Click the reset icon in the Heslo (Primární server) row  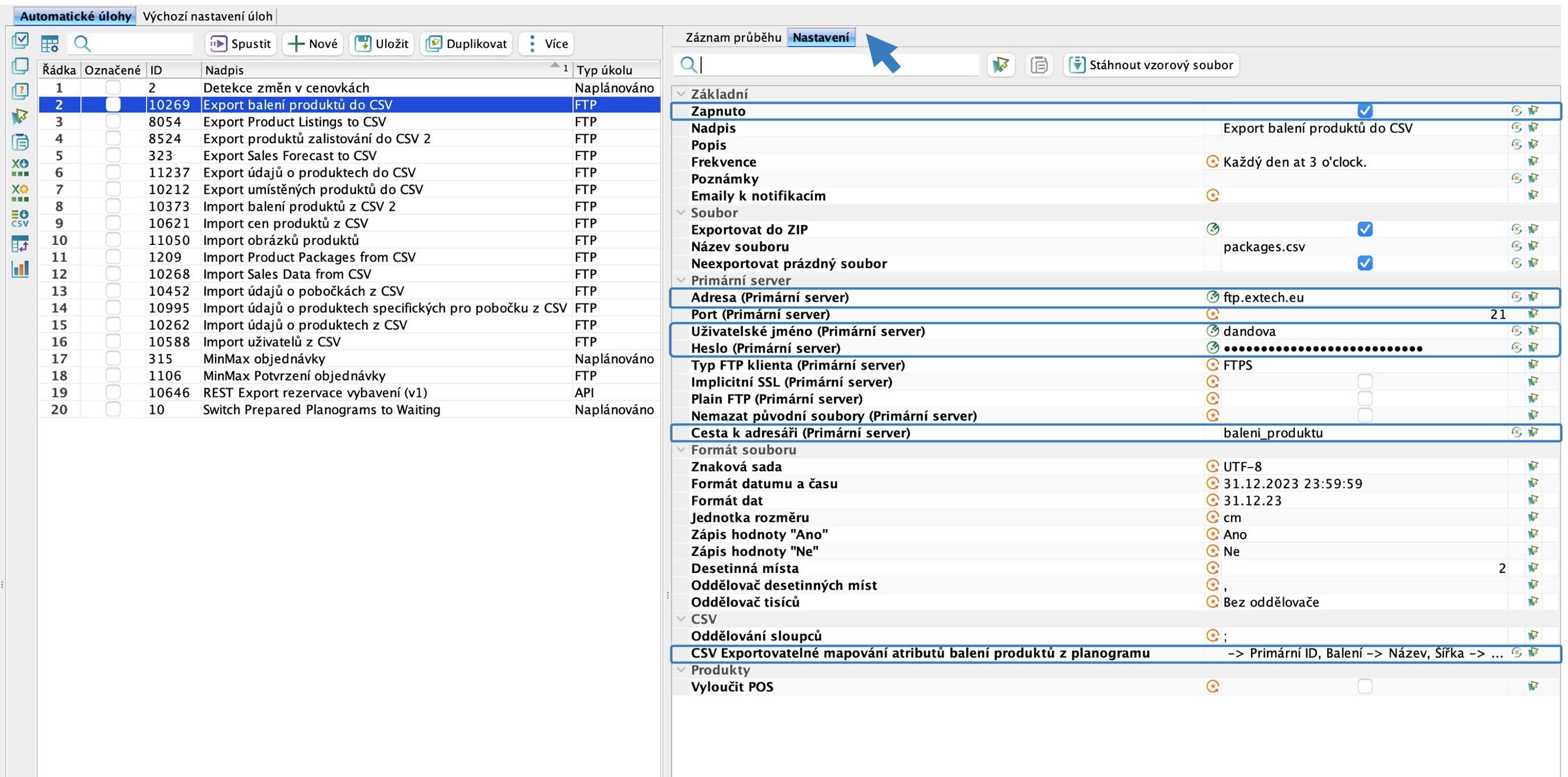[x=1516, y=348]
